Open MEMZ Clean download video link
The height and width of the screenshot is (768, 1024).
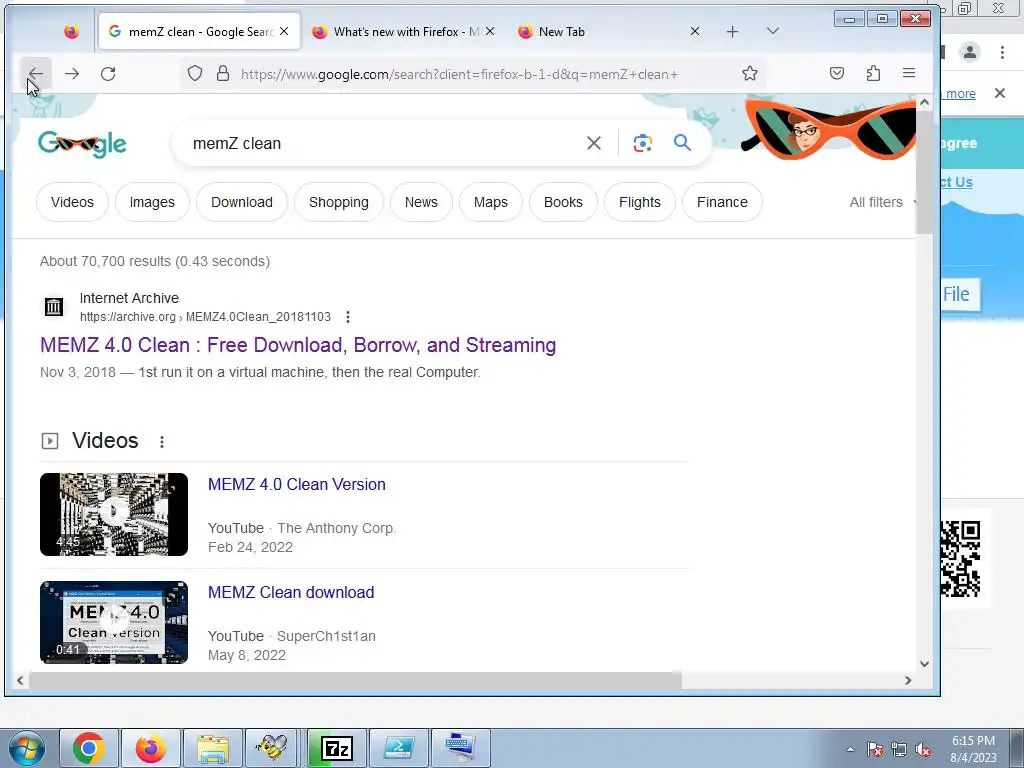tap(291, 592)
